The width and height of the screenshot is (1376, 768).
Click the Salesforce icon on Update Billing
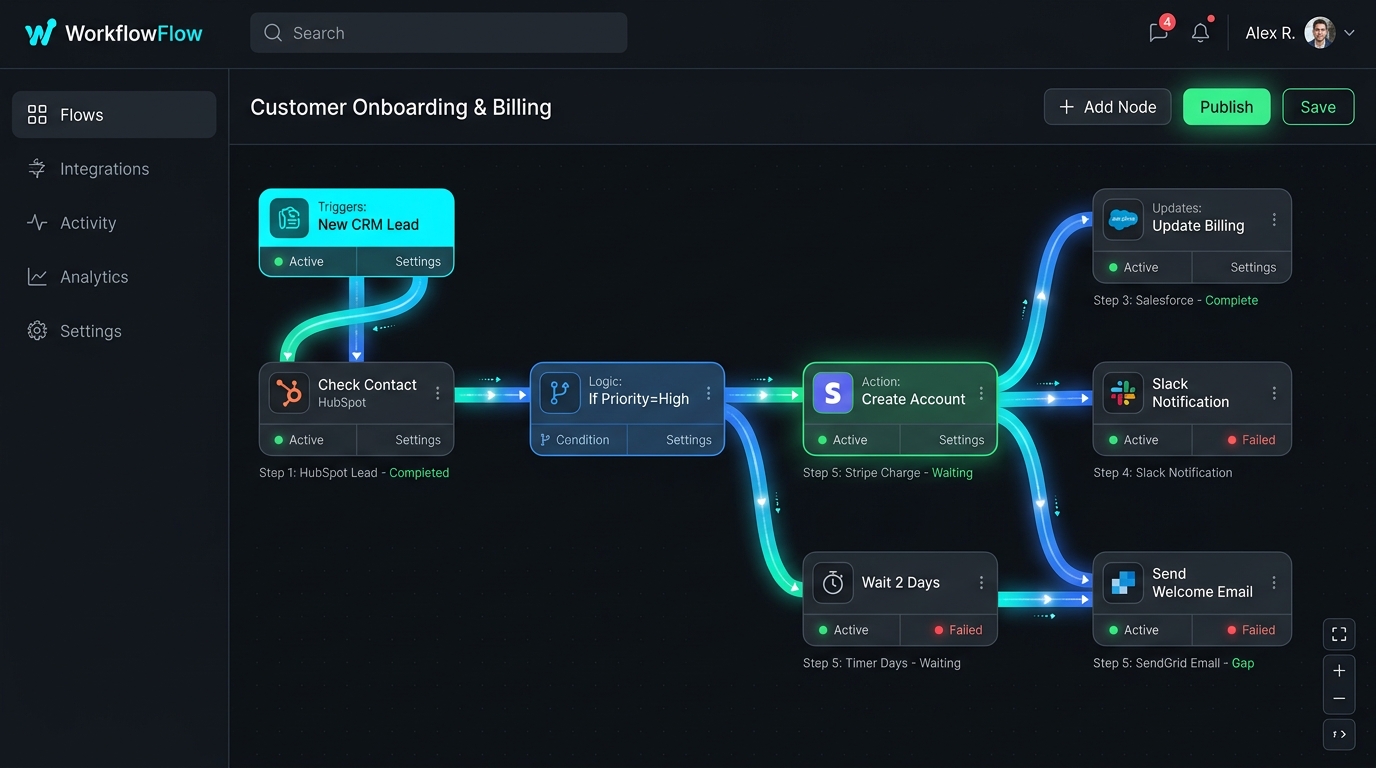click(x=1123, y=219)
